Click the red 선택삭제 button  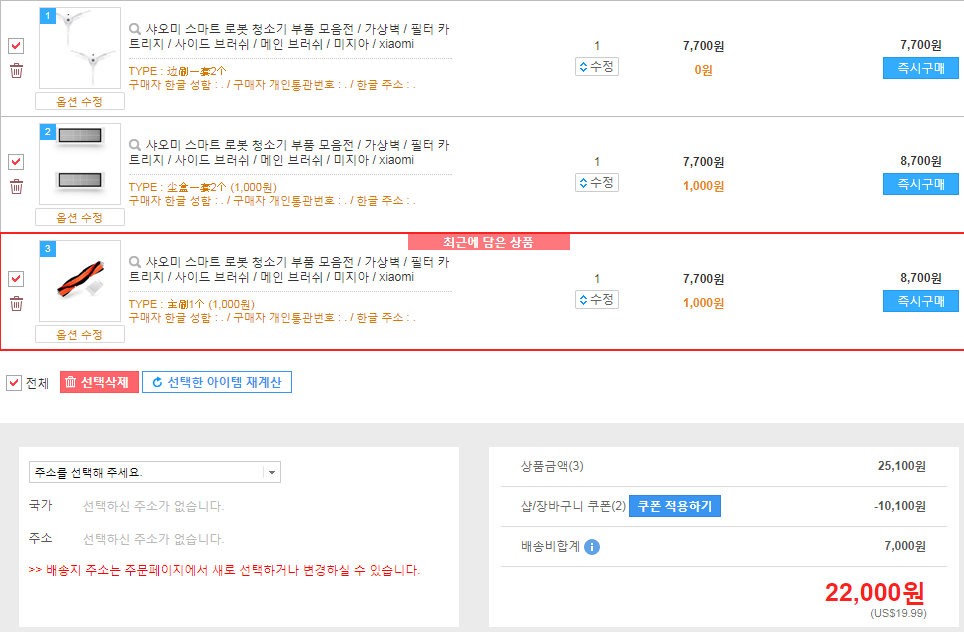99,382
